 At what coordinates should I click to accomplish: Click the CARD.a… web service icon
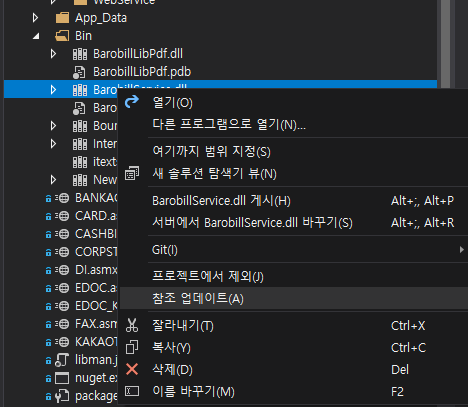pyautogui.click(x=62, y=216)
